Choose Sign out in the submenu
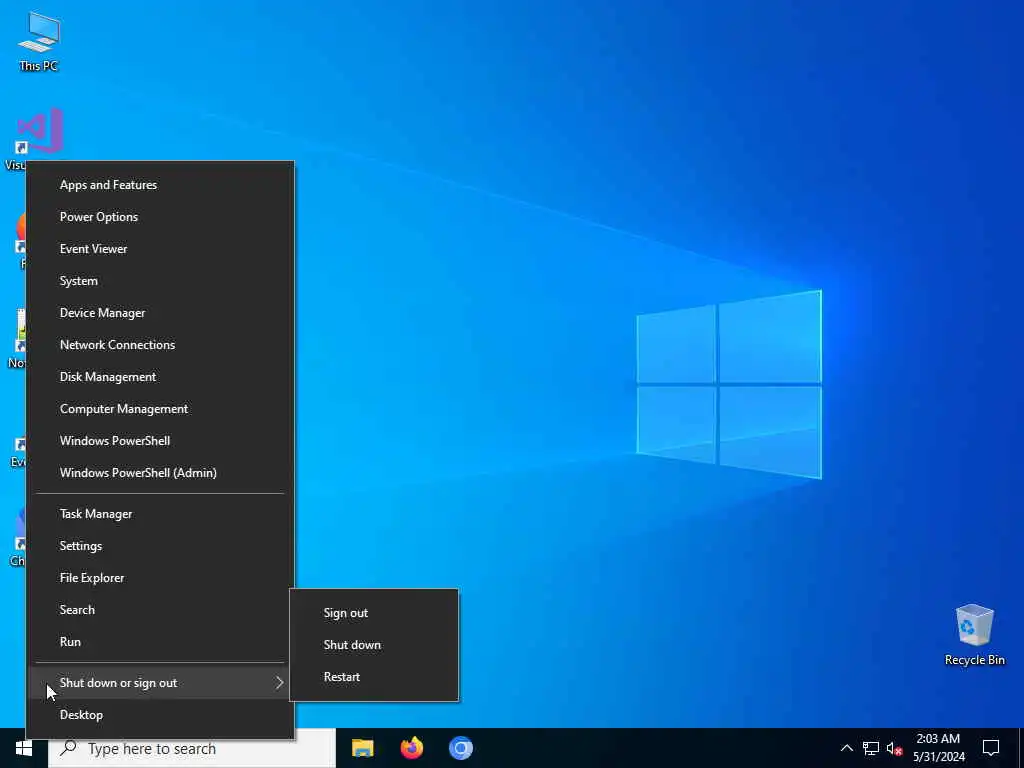The height and width of the screenshot is (768, 1024). (x=374, y=613)
